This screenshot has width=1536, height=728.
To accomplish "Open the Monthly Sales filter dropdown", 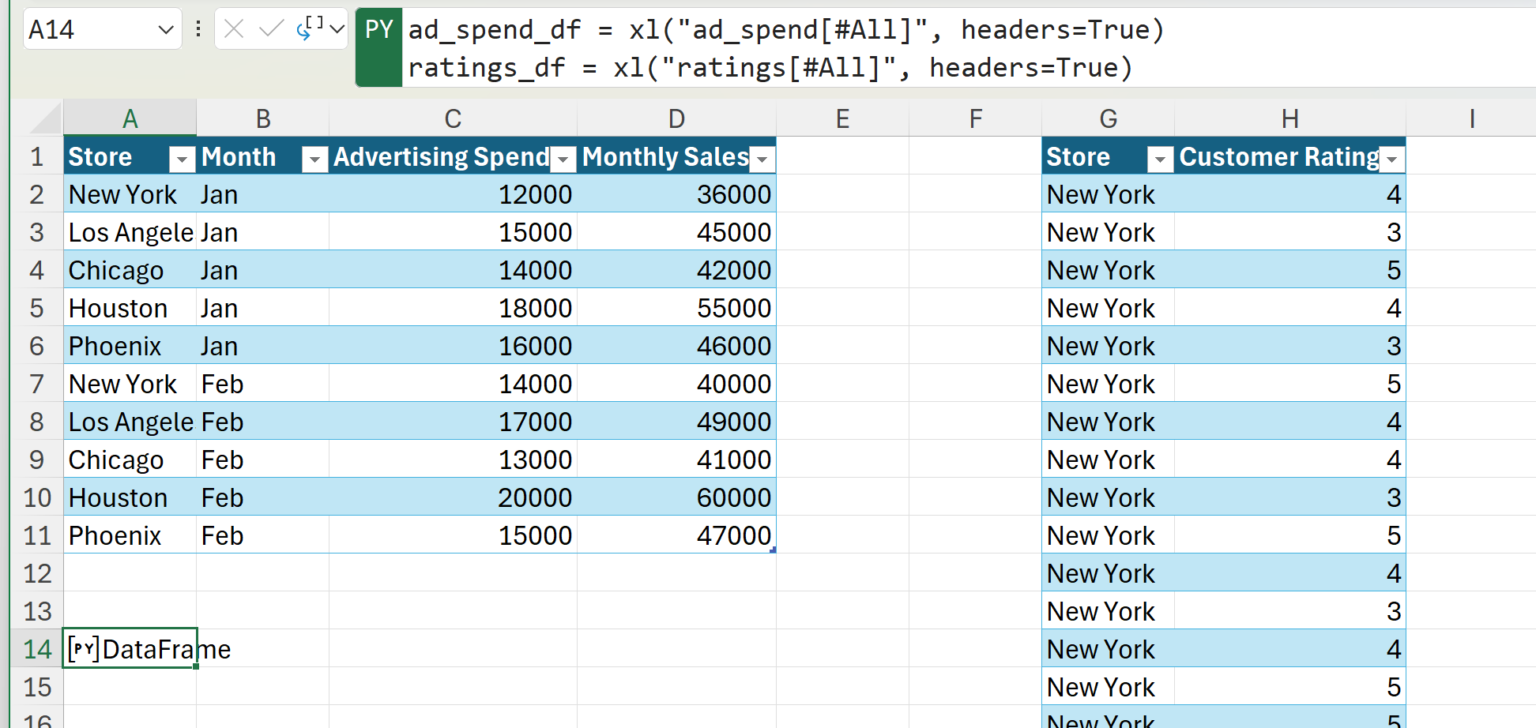I will click(x=762, y=158).
